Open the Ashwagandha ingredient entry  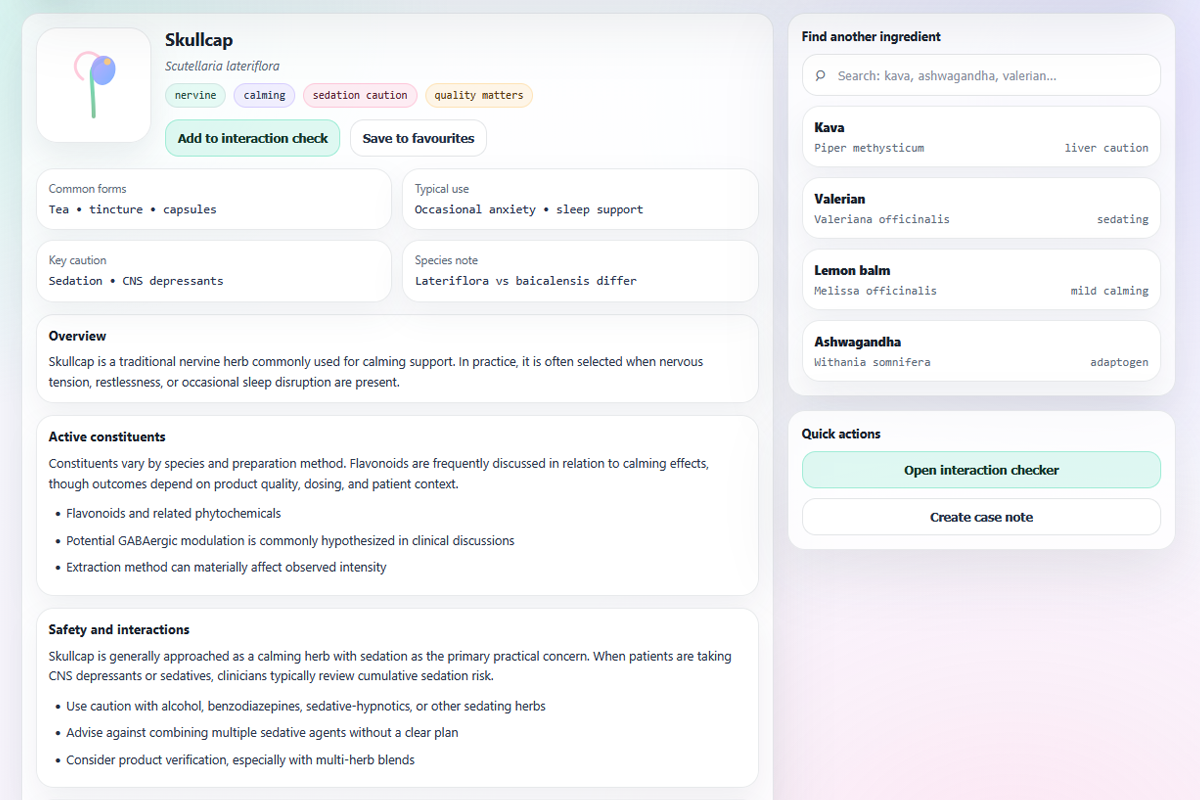(981, 351)
